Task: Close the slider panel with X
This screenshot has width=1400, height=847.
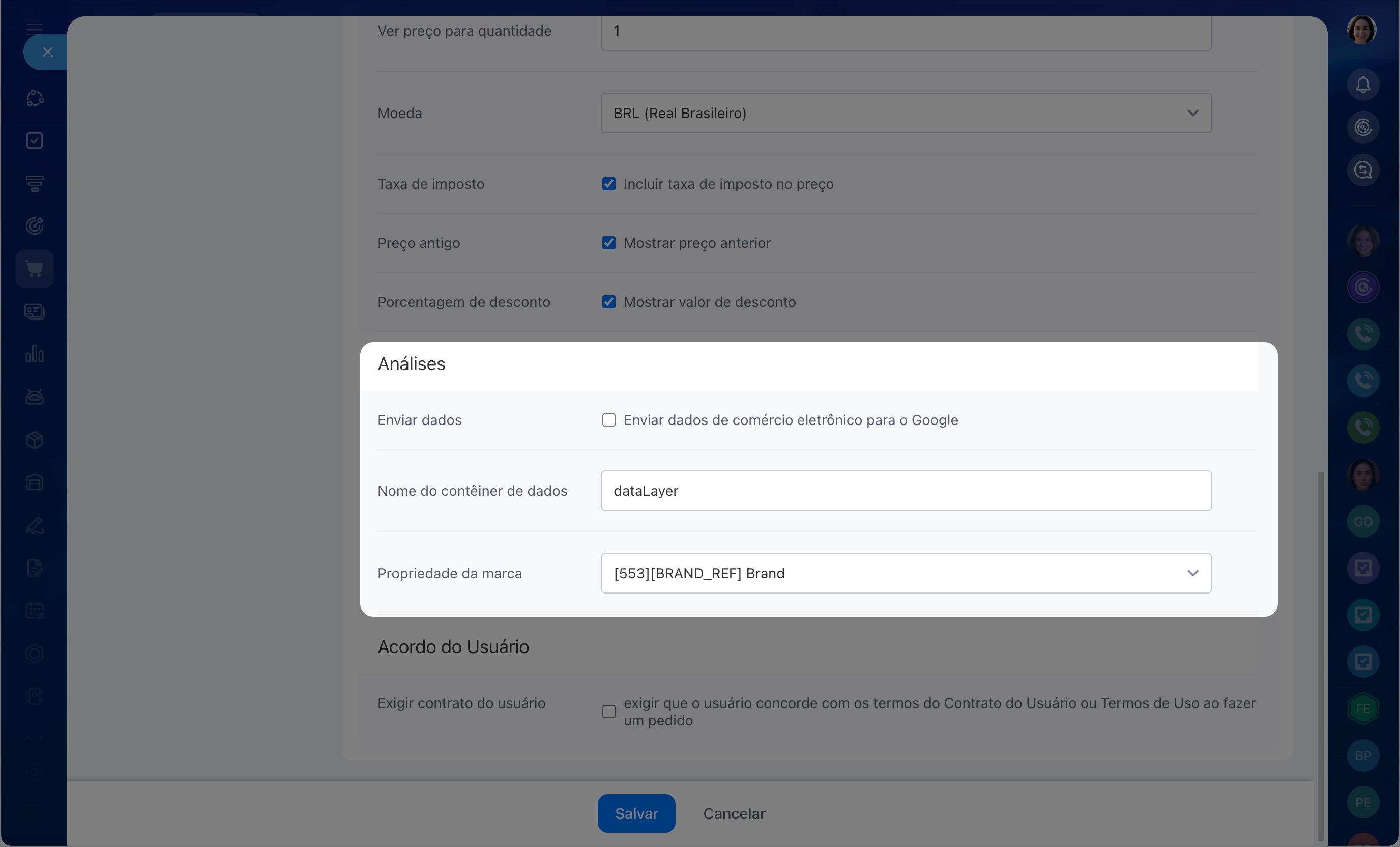Action: pos(48,52)
